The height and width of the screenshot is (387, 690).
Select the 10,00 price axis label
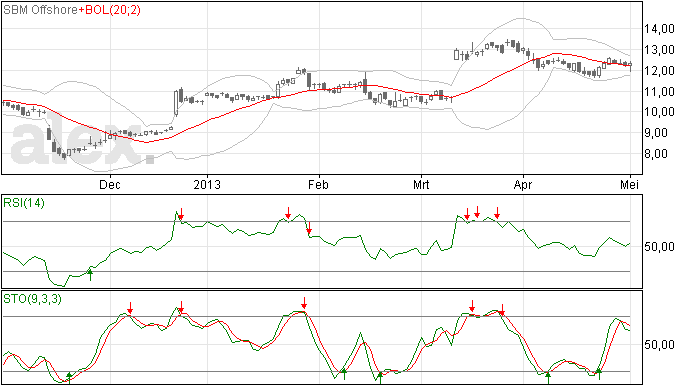(x=660, y=112)
